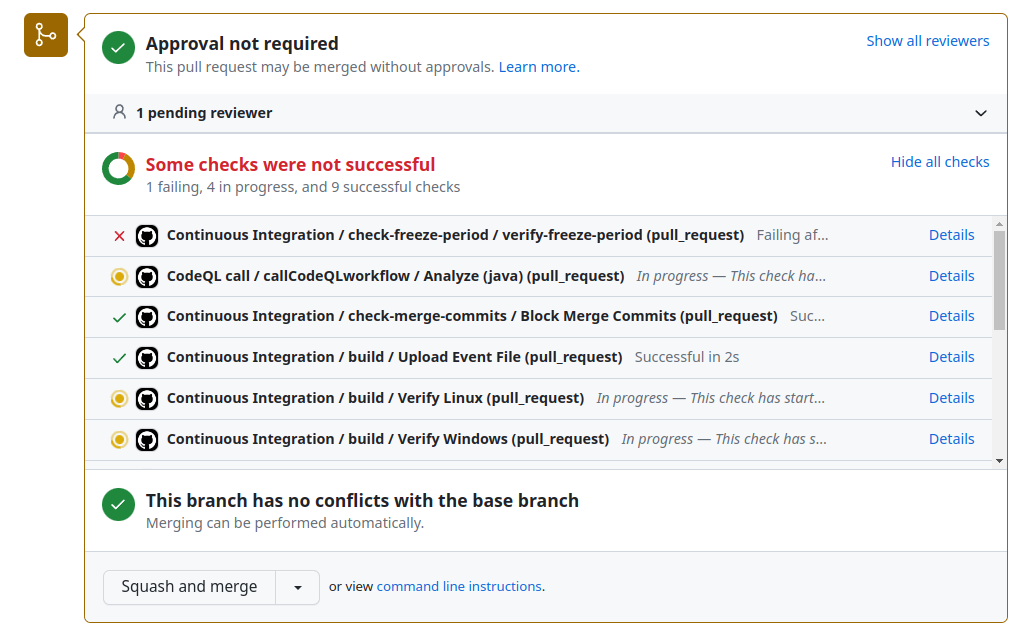The width and height of the screenshot is (1029, 634).
Task: Click green check on Block Merge Commits row
Action: (x=119, y=318)
